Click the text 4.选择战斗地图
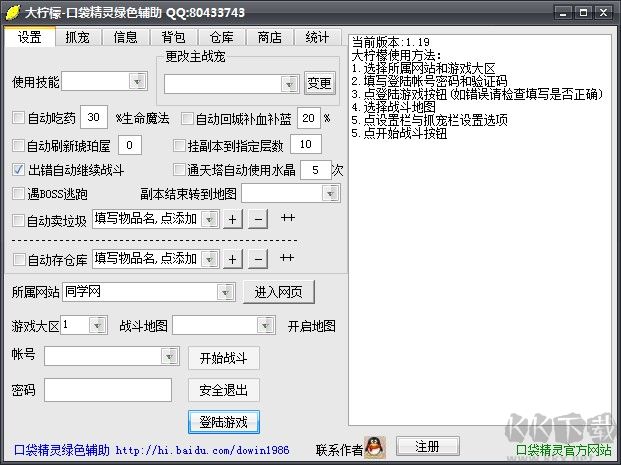The width and height of the screenshot is (621, 465). tap(394, 107)
